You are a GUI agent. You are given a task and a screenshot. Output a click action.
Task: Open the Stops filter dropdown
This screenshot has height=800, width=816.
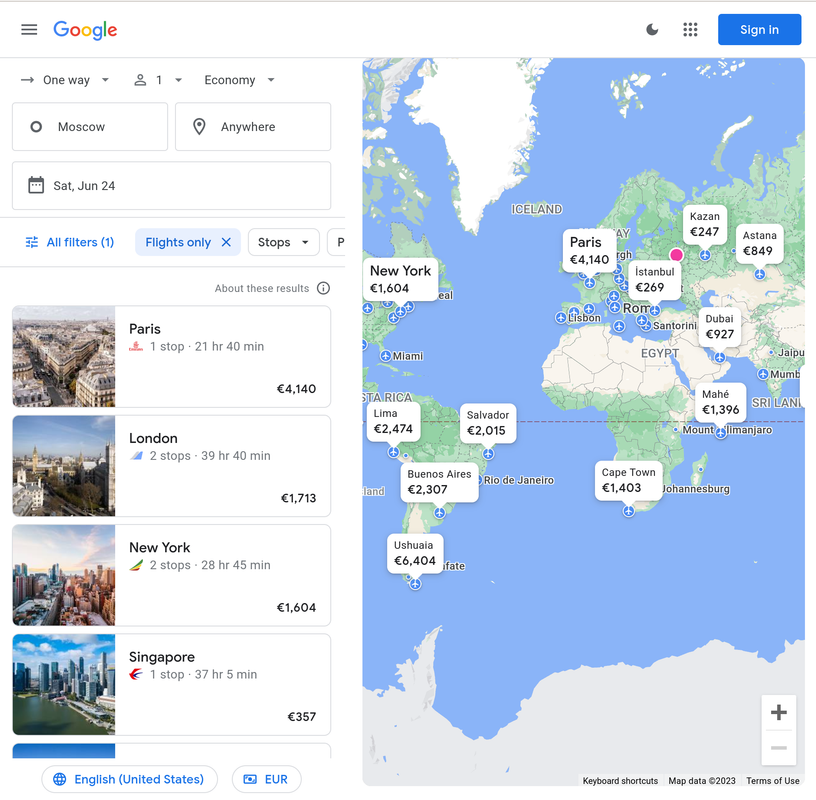coord(284,242)
